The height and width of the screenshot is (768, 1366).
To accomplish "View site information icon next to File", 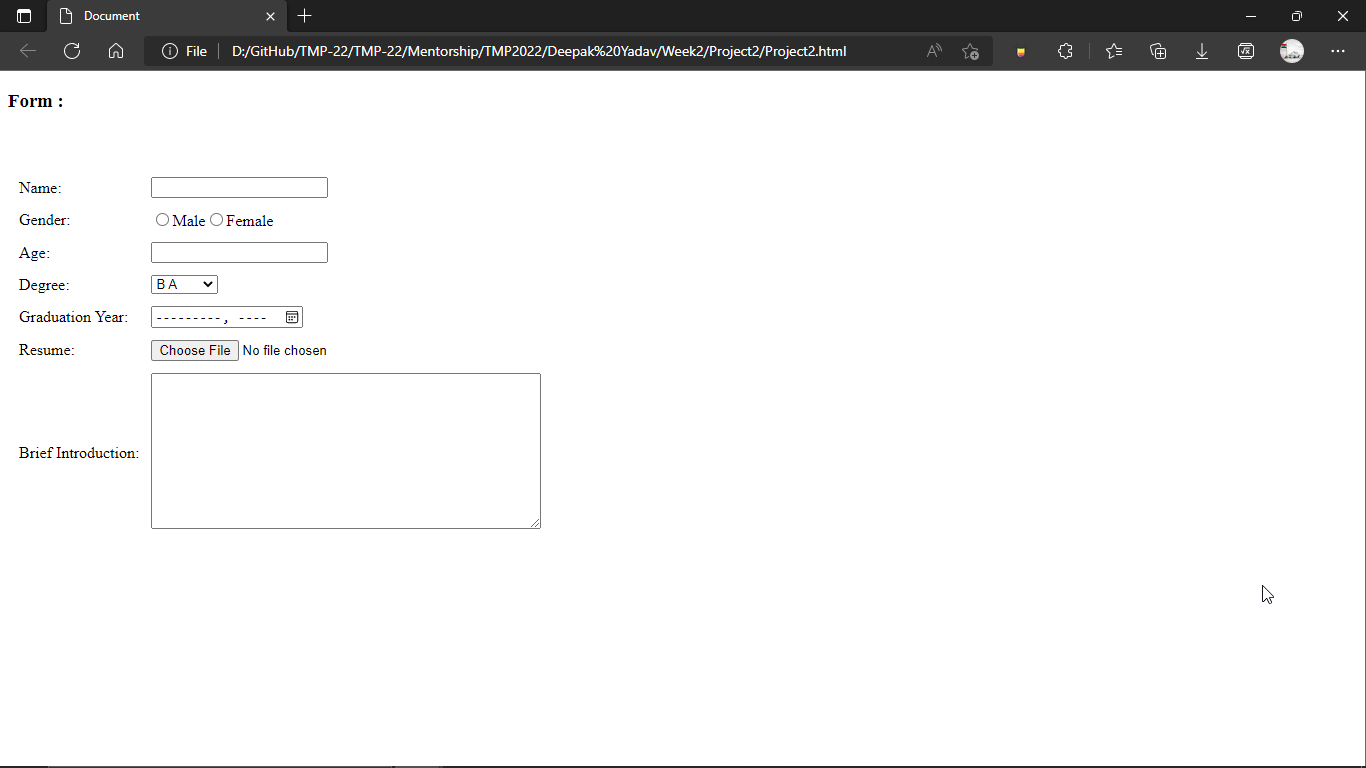I will 170,51.
